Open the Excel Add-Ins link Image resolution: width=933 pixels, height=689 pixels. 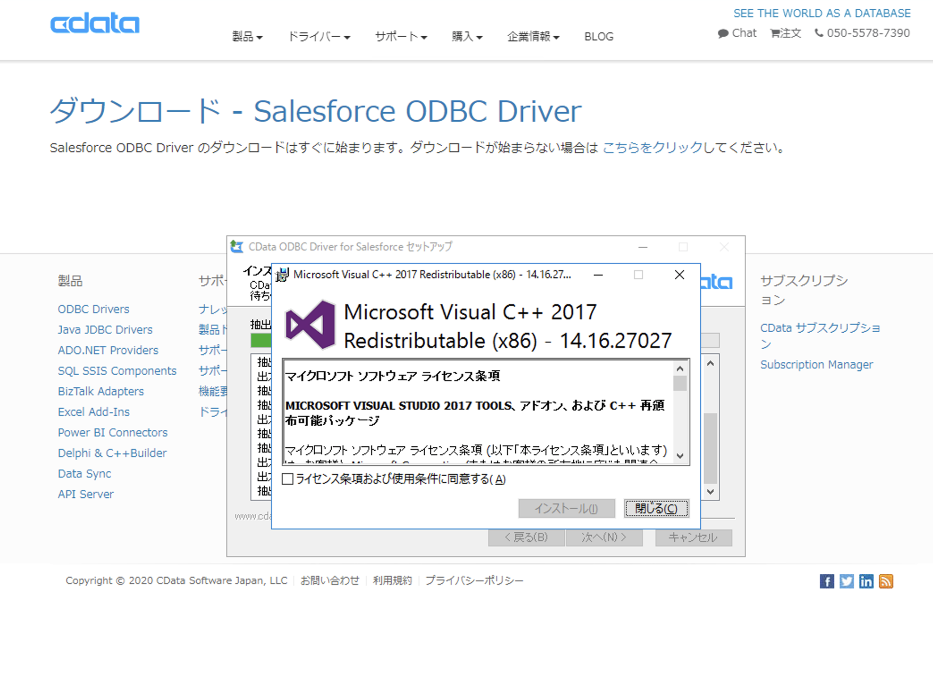93,412
